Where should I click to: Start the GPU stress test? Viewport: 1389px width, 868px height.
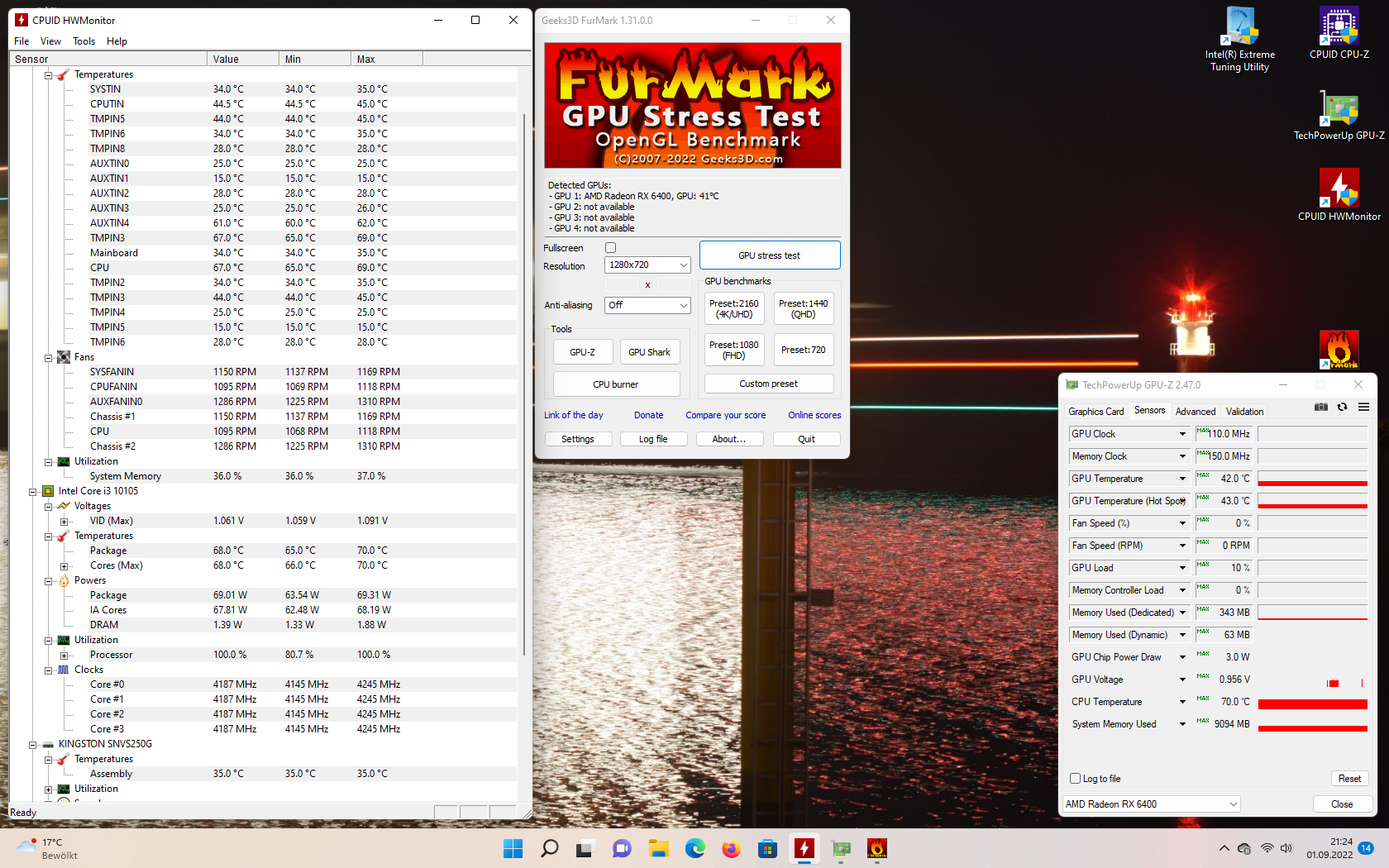[x=770, y=255]
